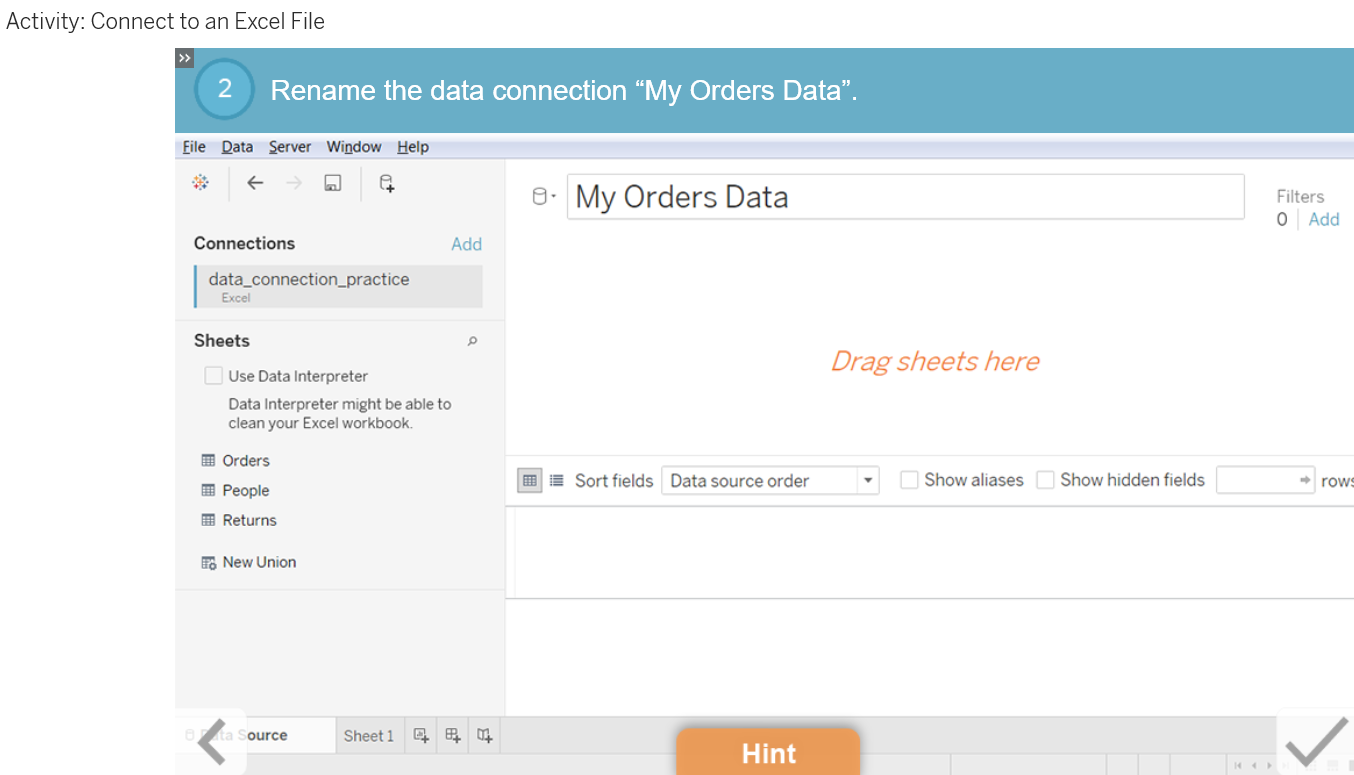Click the save disk icon
The image size is (1354, 775).
[x=333, y=183]
